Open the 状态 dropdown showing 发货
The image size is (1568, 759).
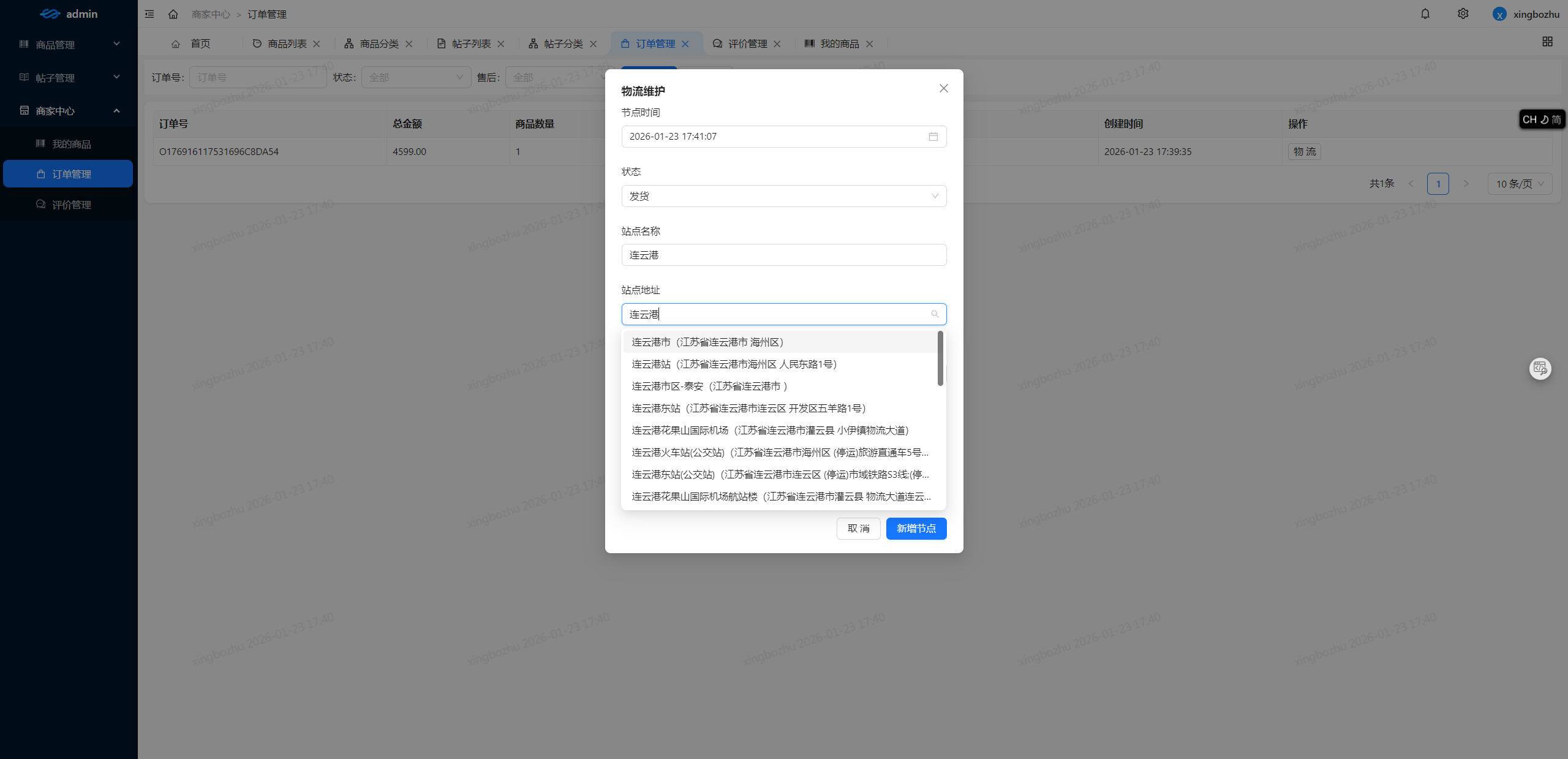(783, 196)
